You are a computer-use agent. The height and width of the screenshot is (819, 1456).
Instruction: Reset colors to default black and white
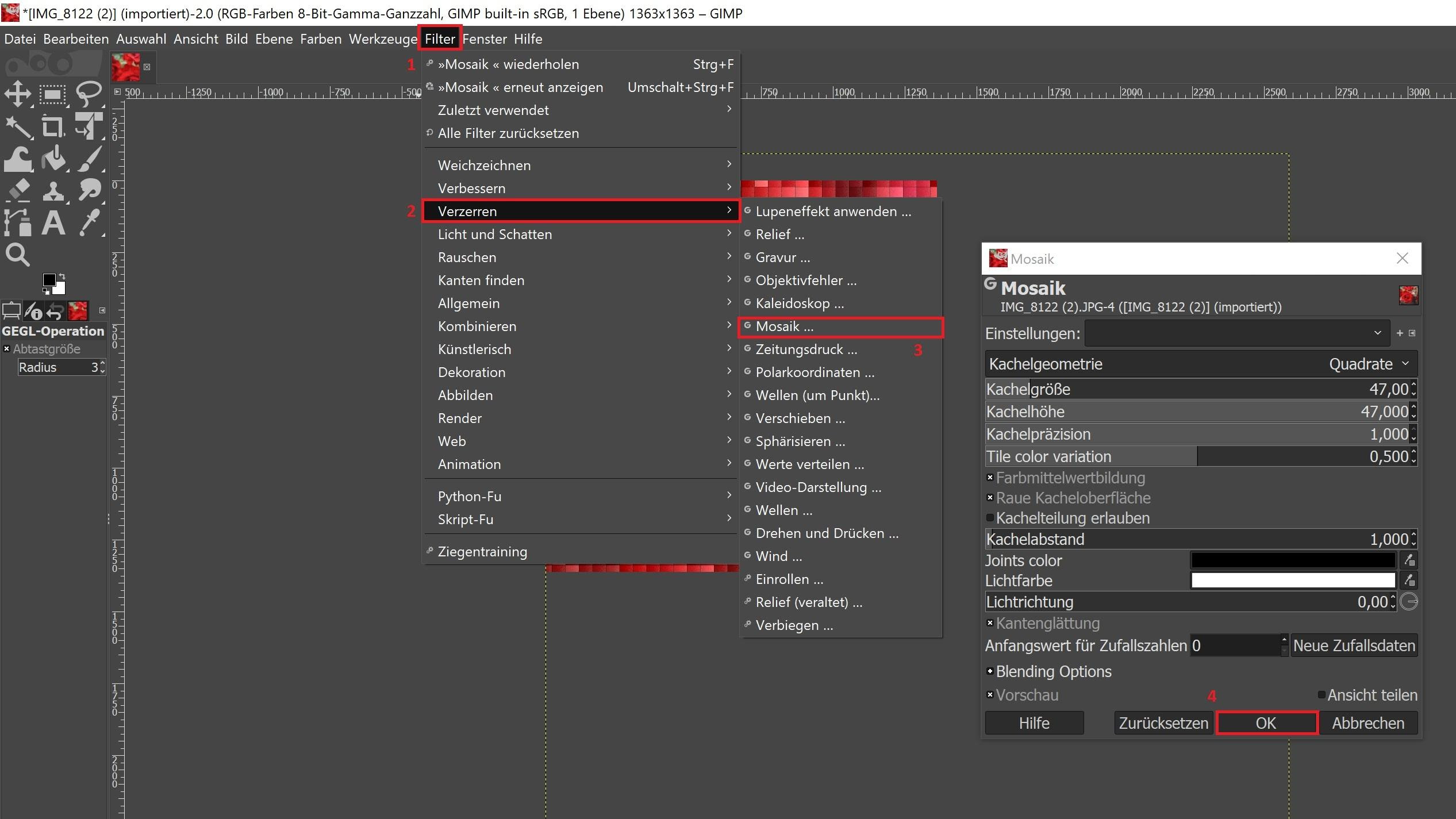[x=46, y=291]
